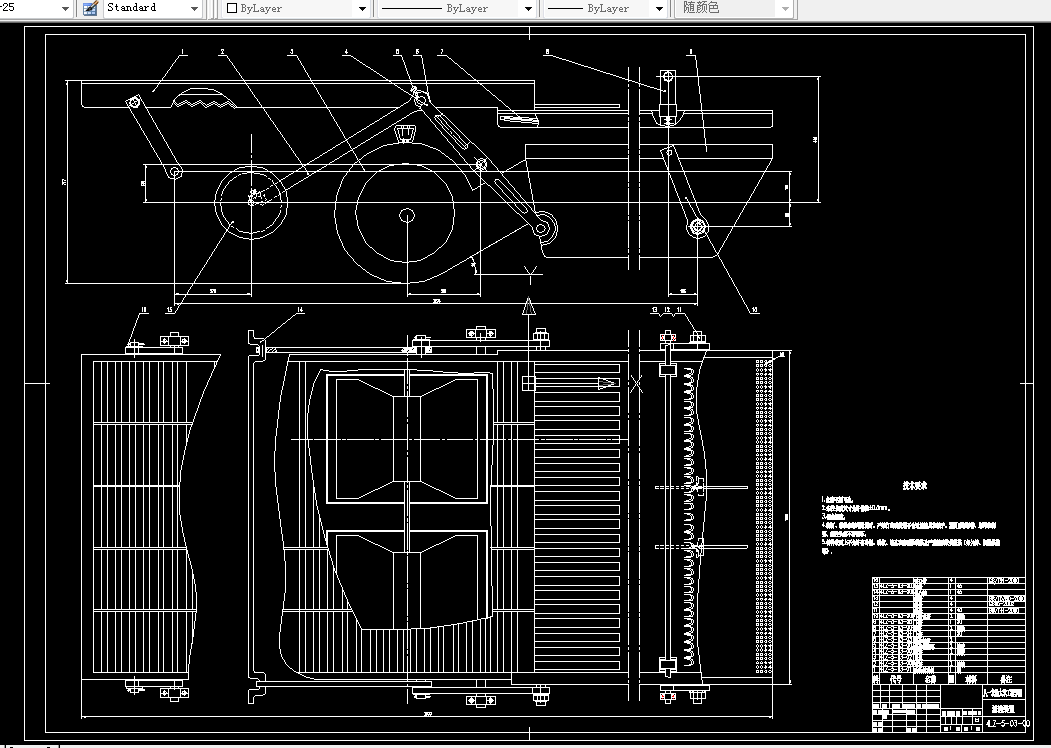Image resolution: width=1051 pixels, height=748 pixels.
Task: Pick the center of the large pulley circle
Action: (x=407, y=215)
